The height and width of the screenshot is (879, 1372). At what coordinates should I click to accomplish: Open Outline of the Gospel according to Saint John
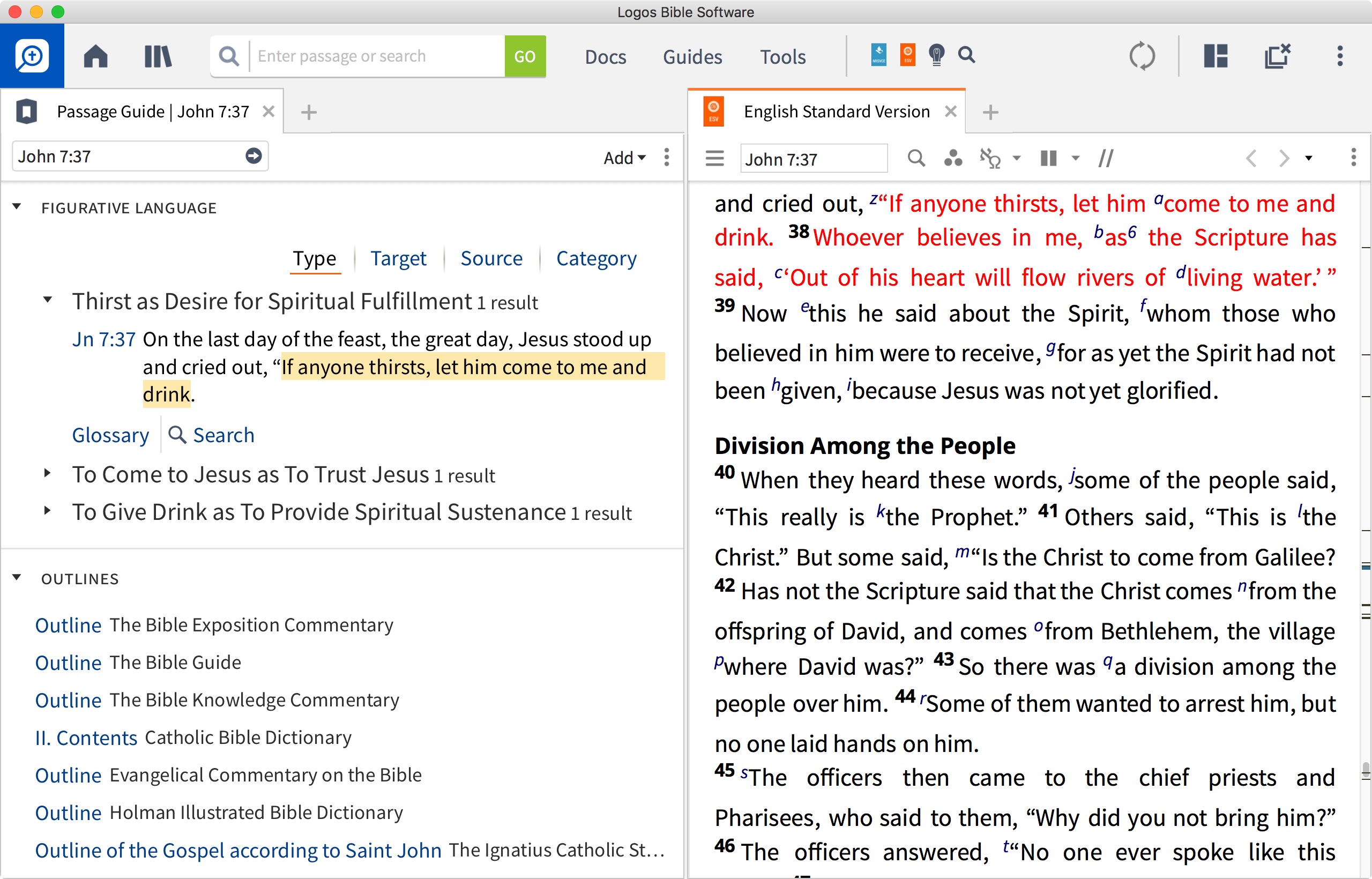click(x=238, y=851)
